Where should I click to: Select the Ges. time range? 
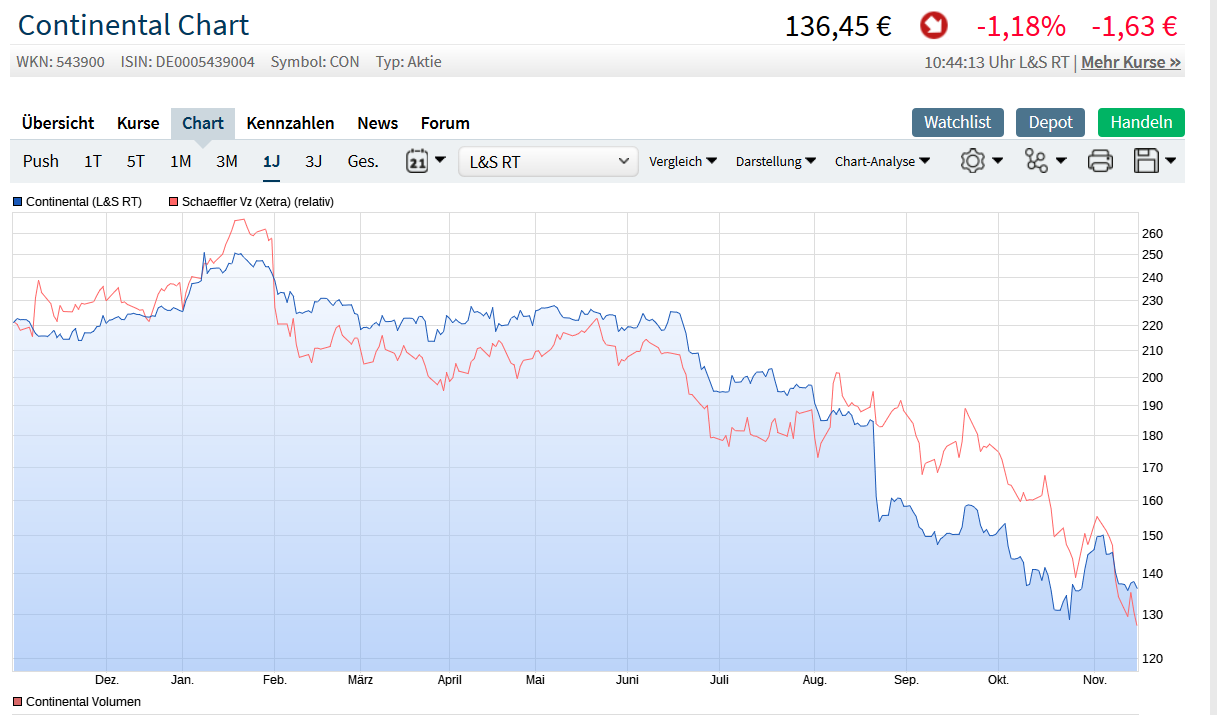(363, 161)
